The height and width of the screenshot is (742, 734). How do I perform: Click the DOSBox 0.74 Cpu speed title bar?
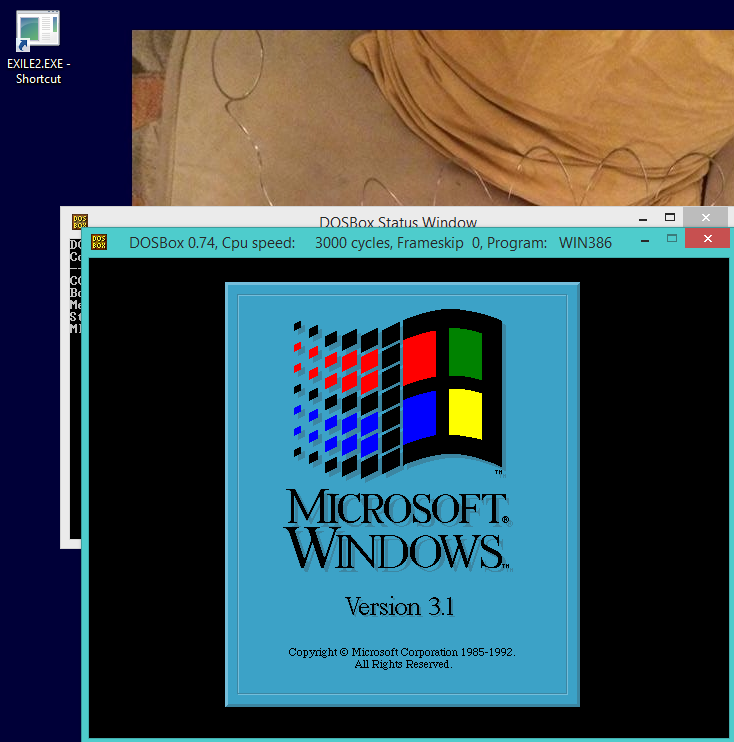(370, 243)
